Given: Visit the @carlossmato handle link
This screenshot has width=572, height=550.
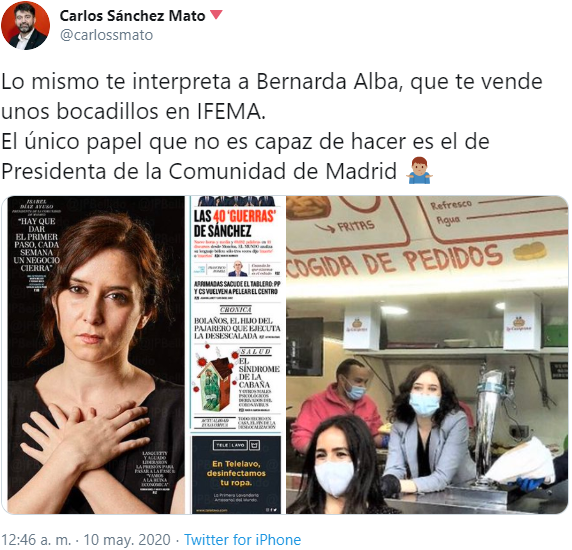Looking at the screenshot, I should point(106,35).
